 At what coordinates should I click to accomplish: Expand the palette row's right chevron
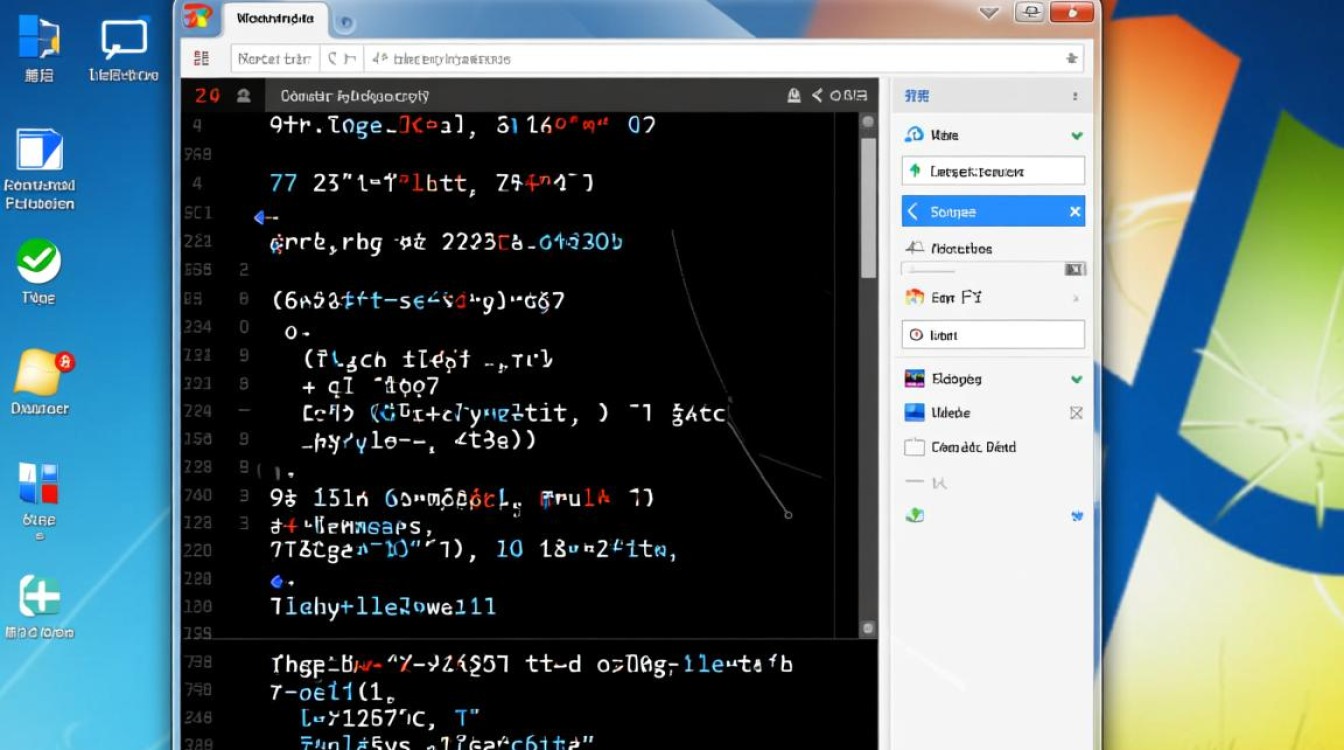[1076, 297]
